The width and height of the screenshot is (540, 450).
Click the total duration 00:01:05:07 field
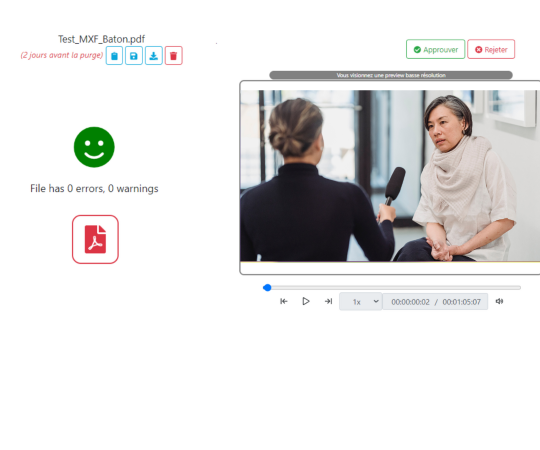tap(461, 302)
